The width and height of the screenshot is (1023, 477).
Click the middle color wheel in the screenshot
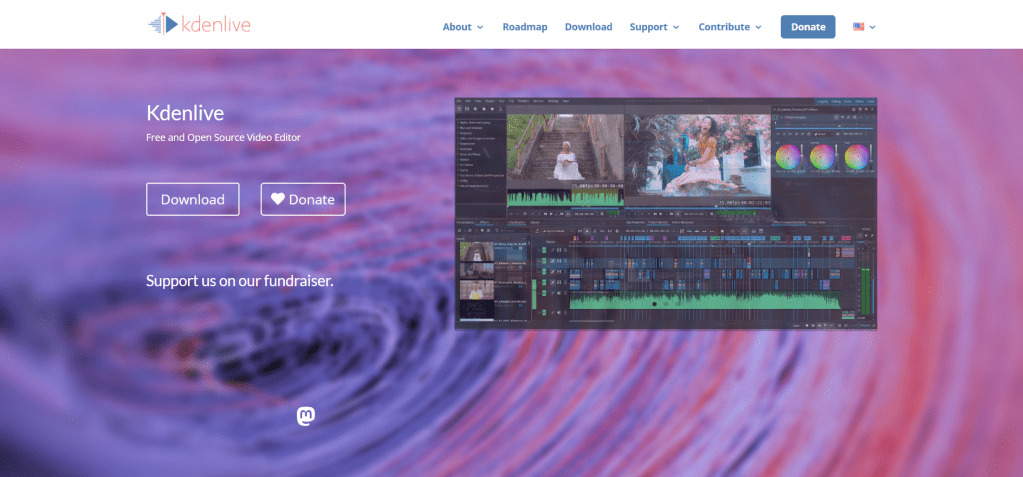coord(823,157)
